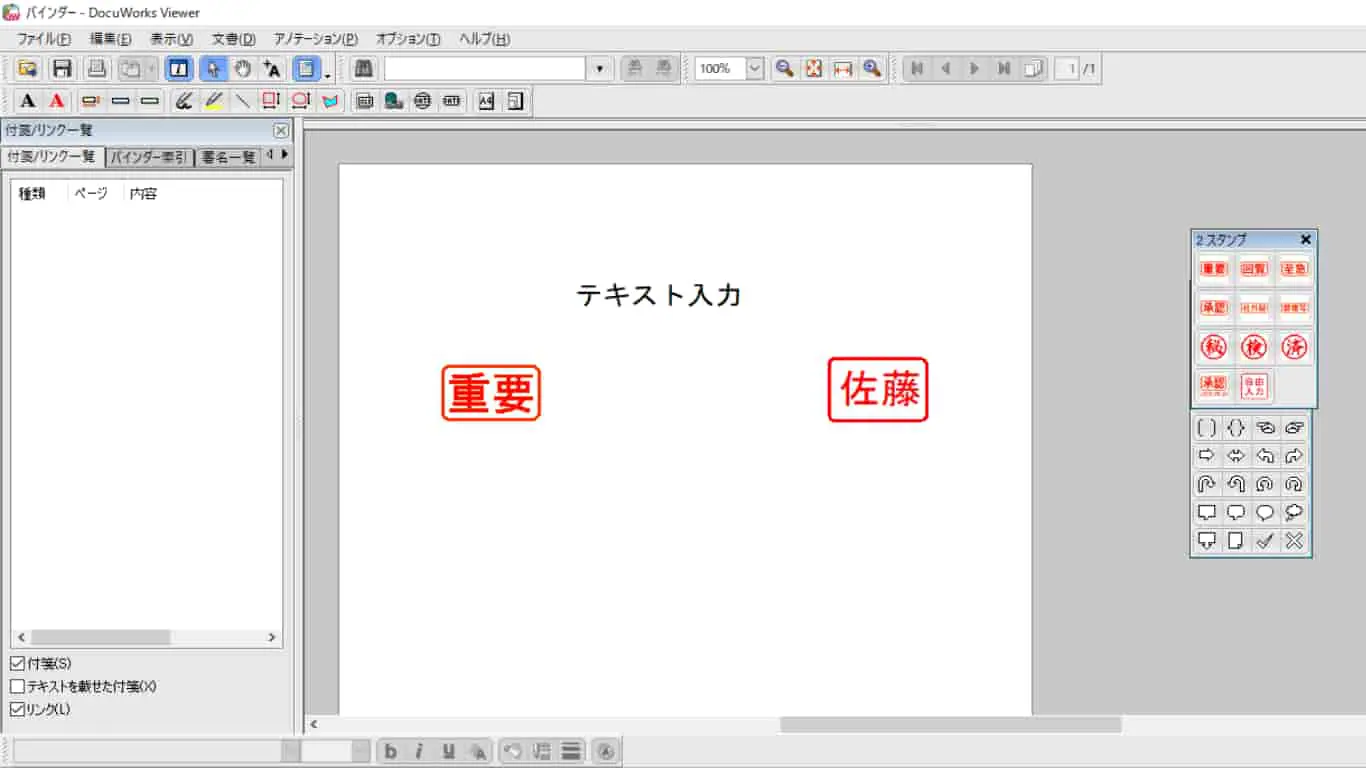Select the freehand pen annotation tool
The width and height of the screenshot is (1366, 768).
point(183,101)
